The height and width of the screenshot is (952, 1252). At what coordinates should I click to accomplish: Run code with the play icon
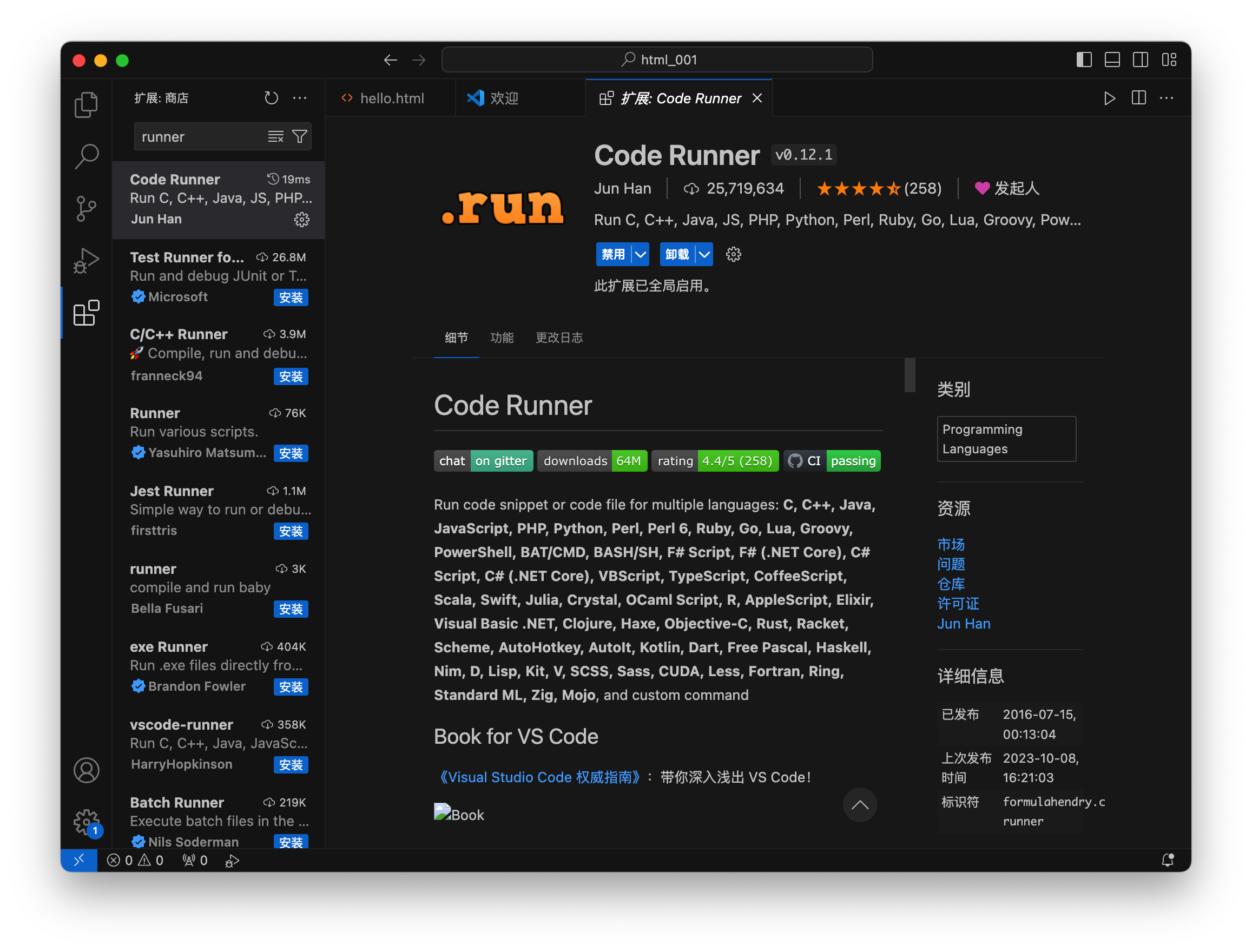1109,98
